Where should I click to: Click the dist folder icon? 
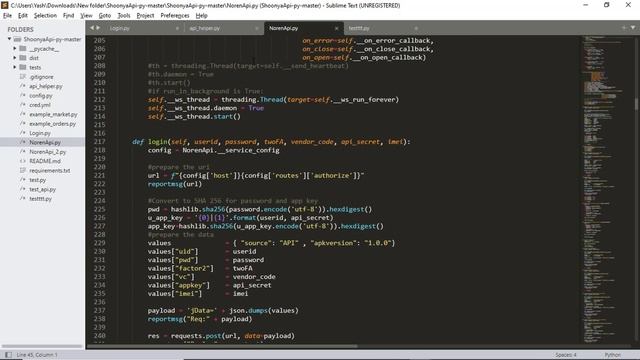(23, 58)
